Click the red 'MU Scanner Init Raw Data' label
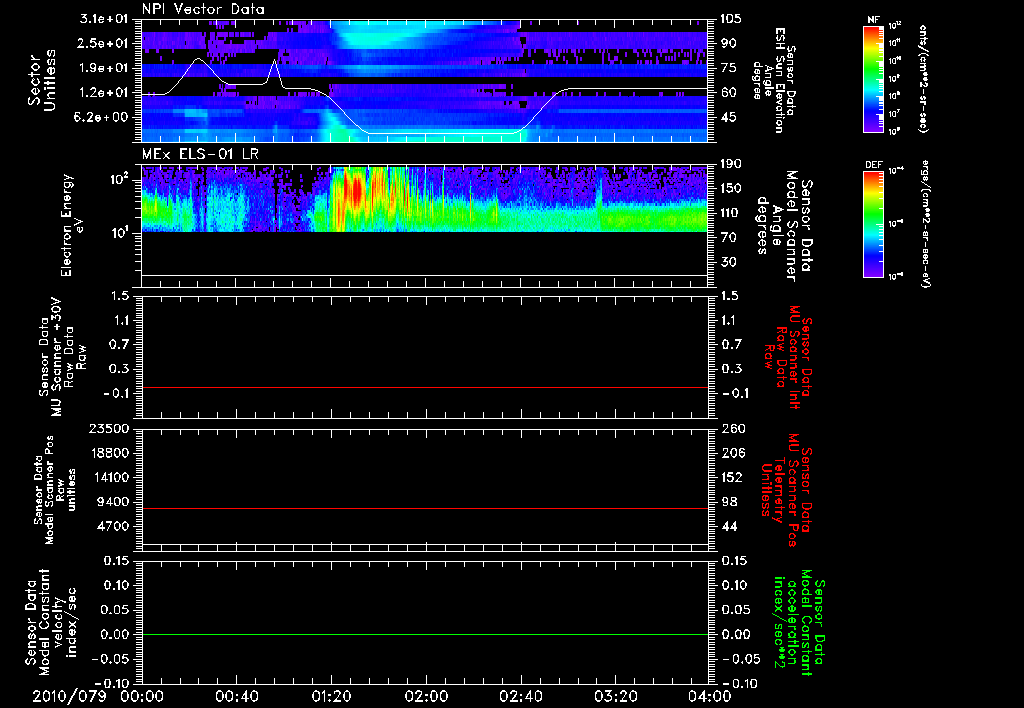This screenshot has height=708, width=1024. 788,358
